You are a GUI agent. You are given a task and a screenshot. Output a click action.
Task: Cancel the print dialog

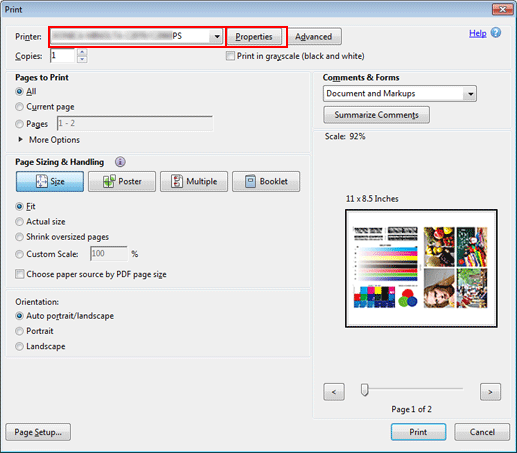(482, 432)
